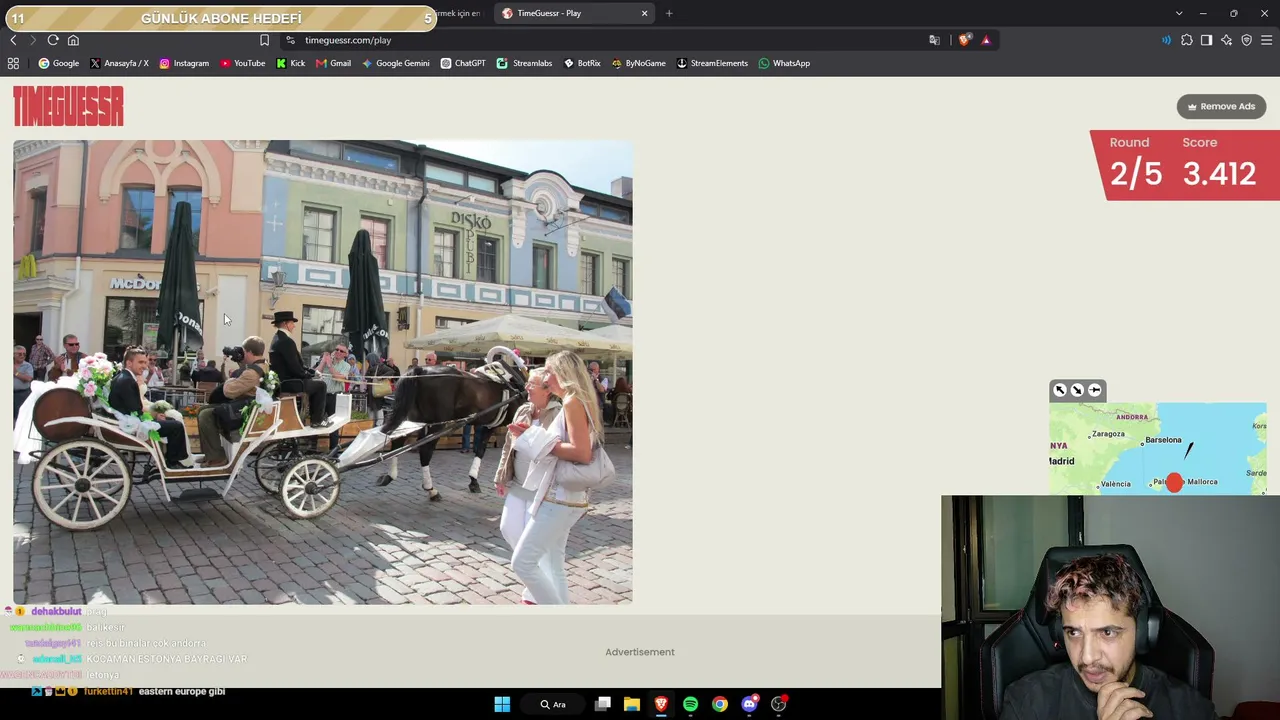The width and height of the screenshot is (1280, 720).
Task: Open the StreamElements bookmark
Action: click(712, 63)
